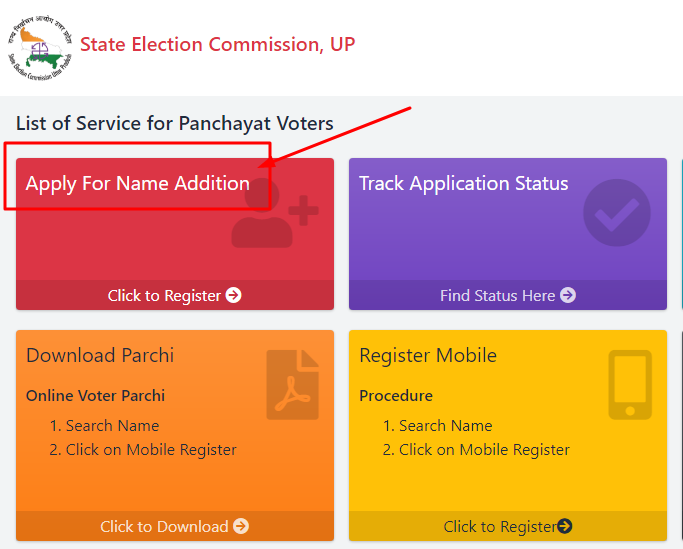Click the Track Application Status heading
The image size is (683, 549).
463,183
